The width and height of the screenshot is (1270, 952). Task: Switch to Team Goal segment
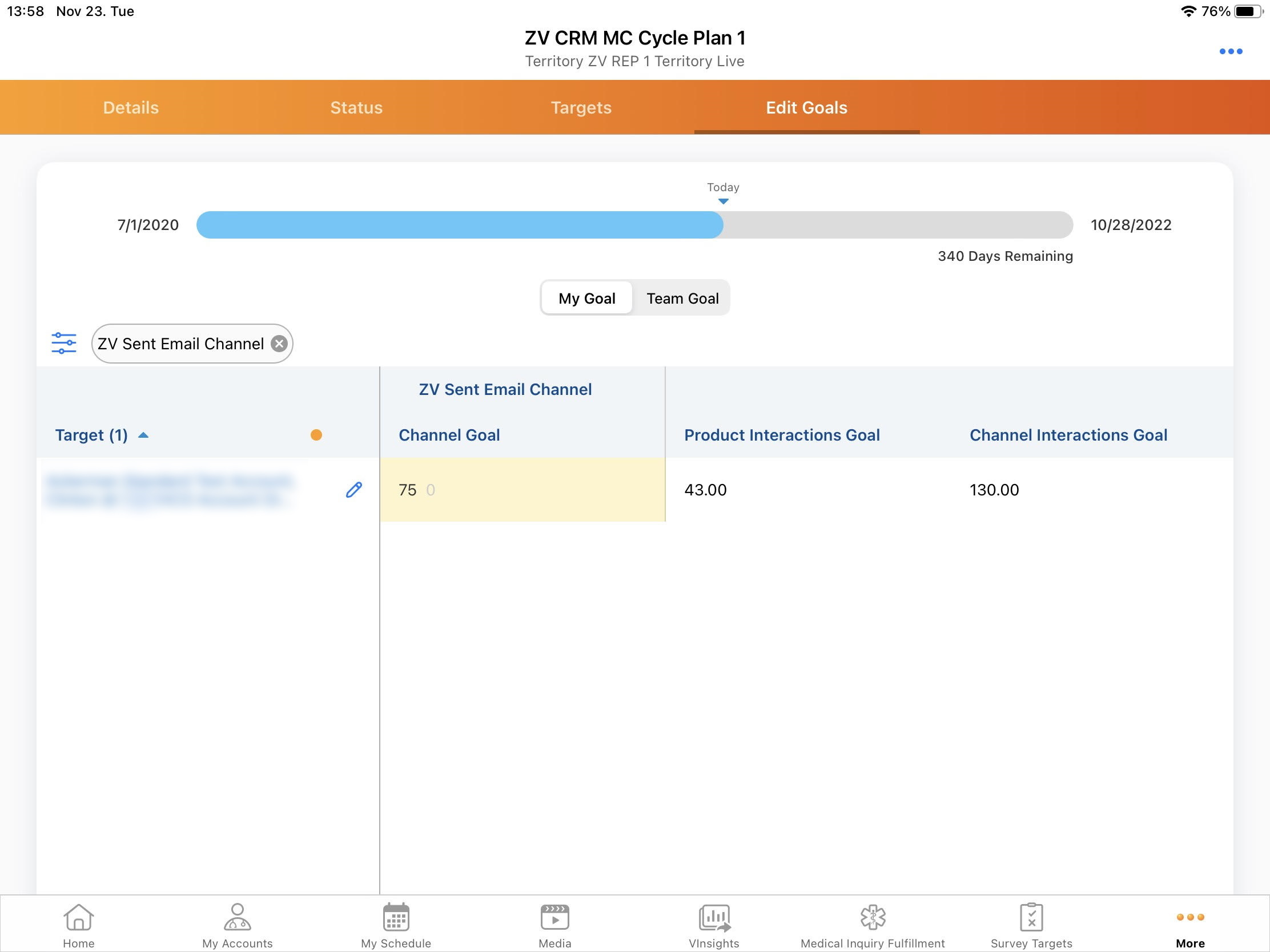(x=682, y=298)
